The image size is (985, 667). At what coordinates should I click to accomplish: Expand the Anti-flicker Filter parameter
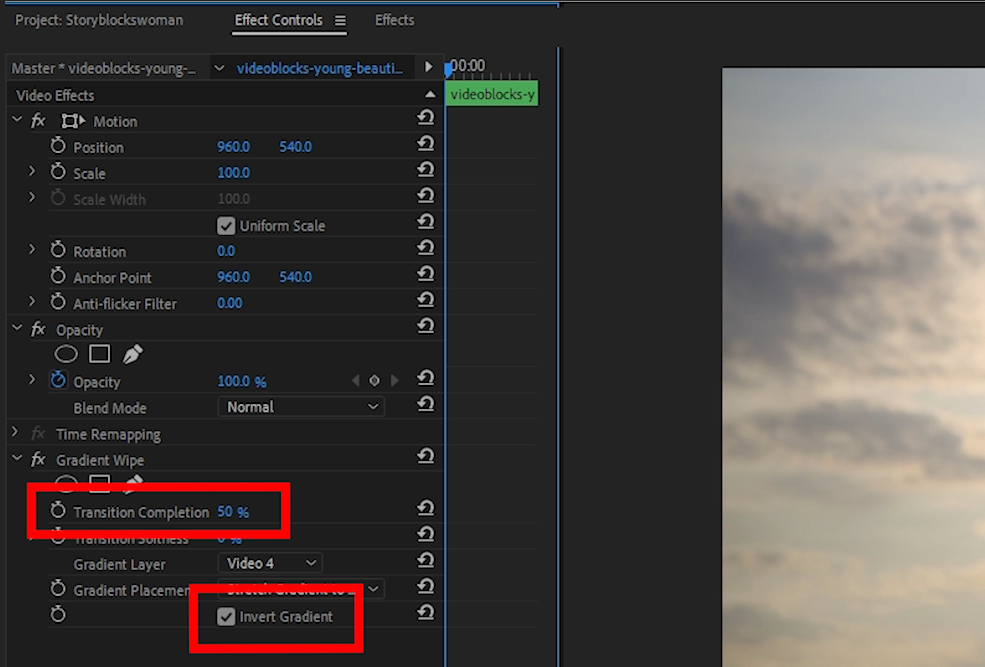[31, 301]
